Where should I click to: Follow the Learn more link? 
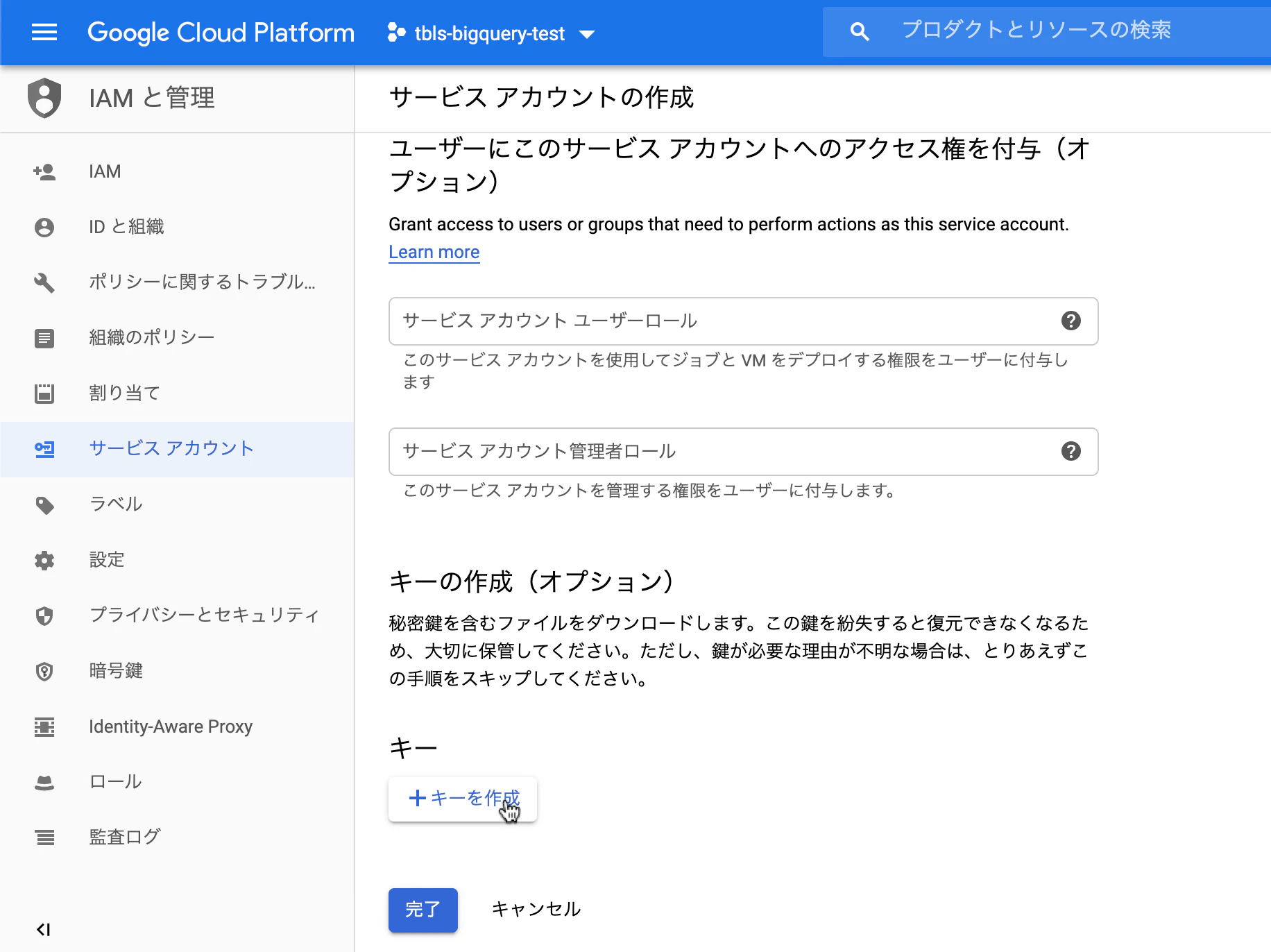(434, 252)
